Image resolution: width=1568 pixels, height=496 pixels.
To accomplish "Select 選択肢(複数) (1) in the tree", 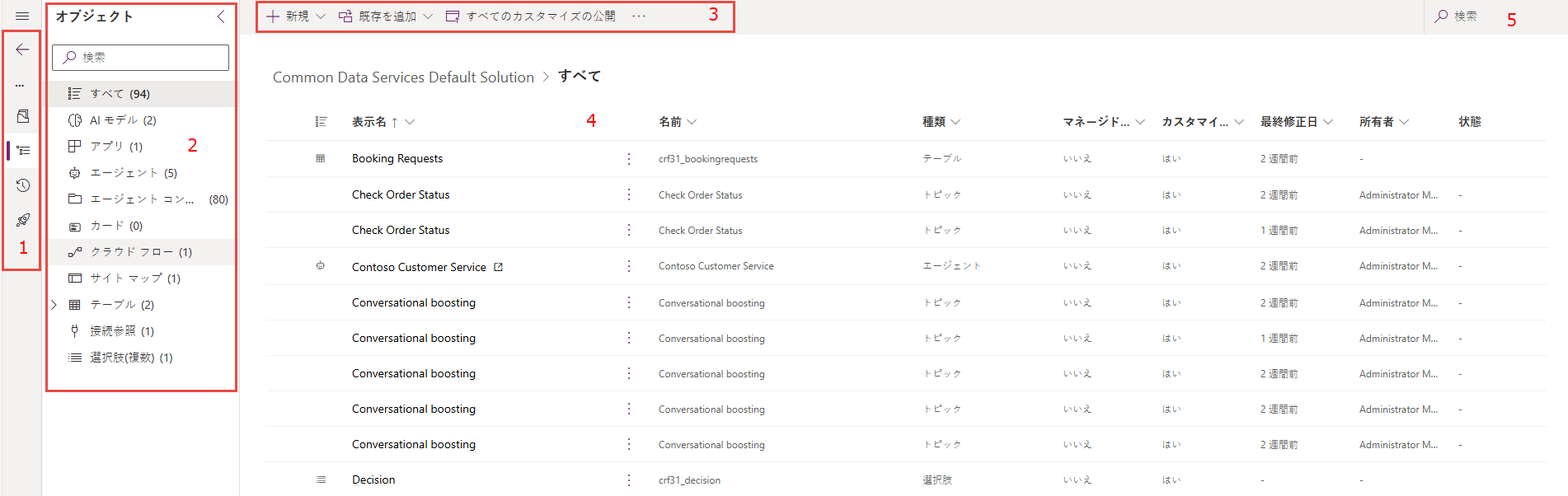I will [142, 358].
